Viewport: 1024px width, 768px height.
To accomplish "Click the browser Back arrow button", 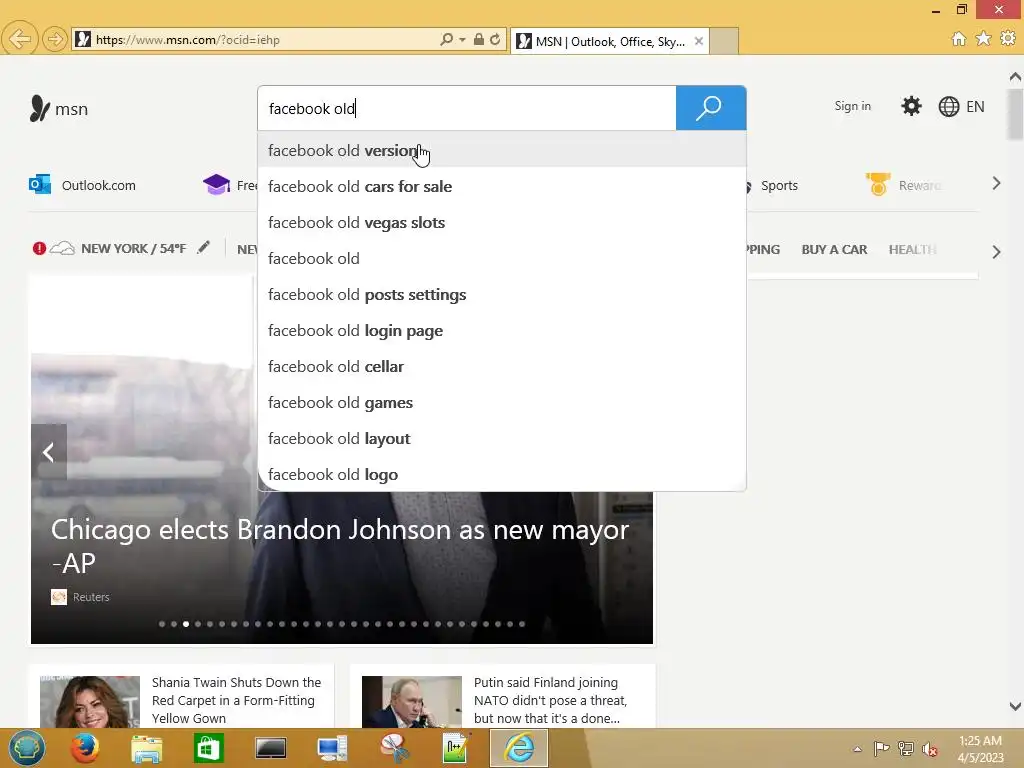I will point(20,39).
